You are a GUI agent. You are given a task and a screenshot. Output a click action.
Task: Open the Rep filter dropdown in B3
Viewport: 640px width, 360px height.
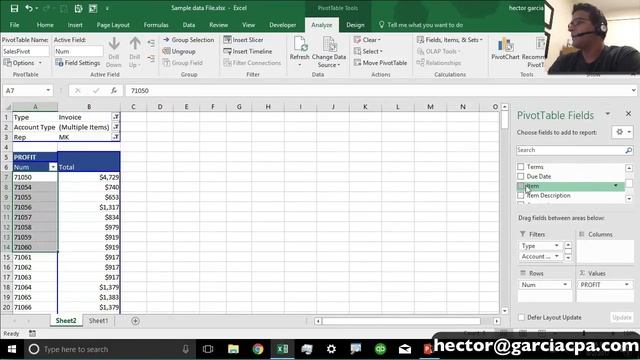[x=116, y=137]
